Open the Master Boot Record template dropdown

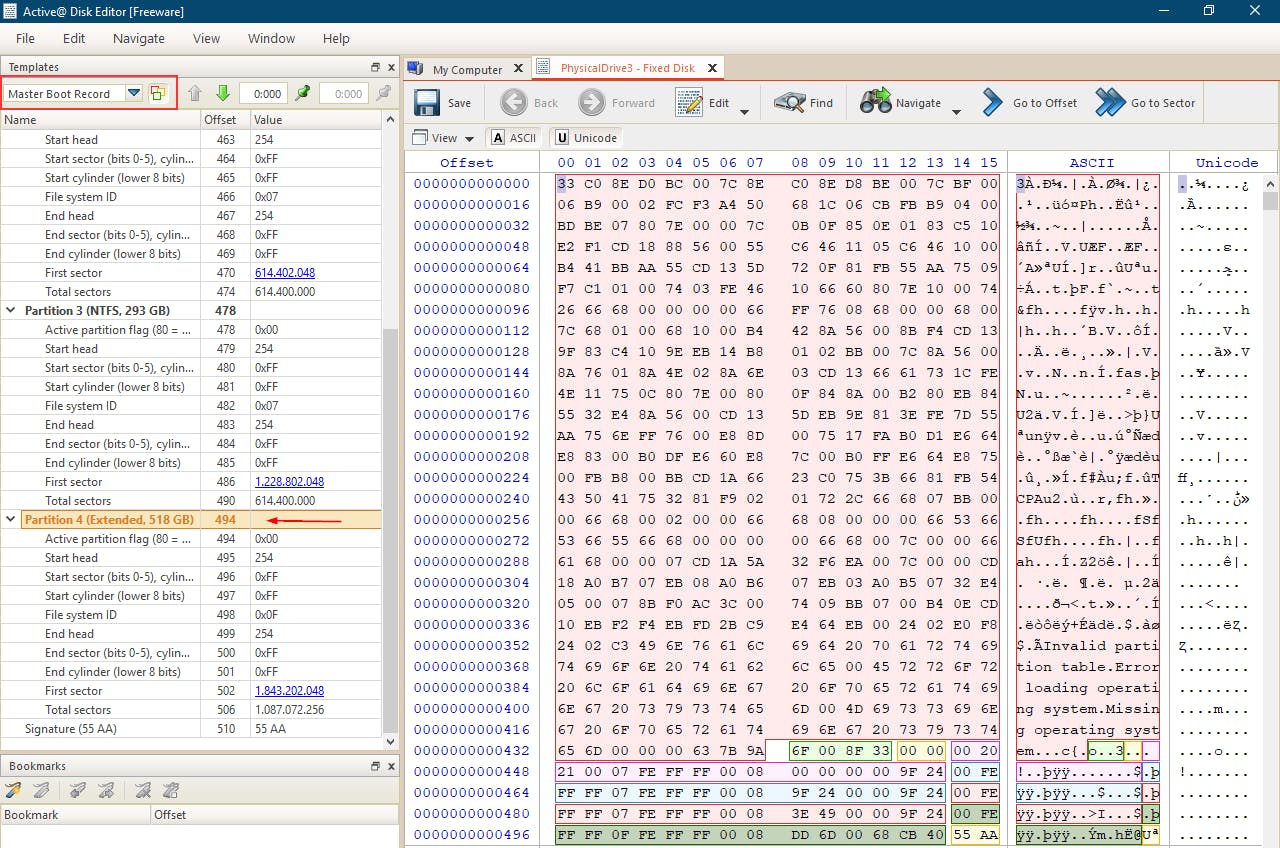click(133, 93)
